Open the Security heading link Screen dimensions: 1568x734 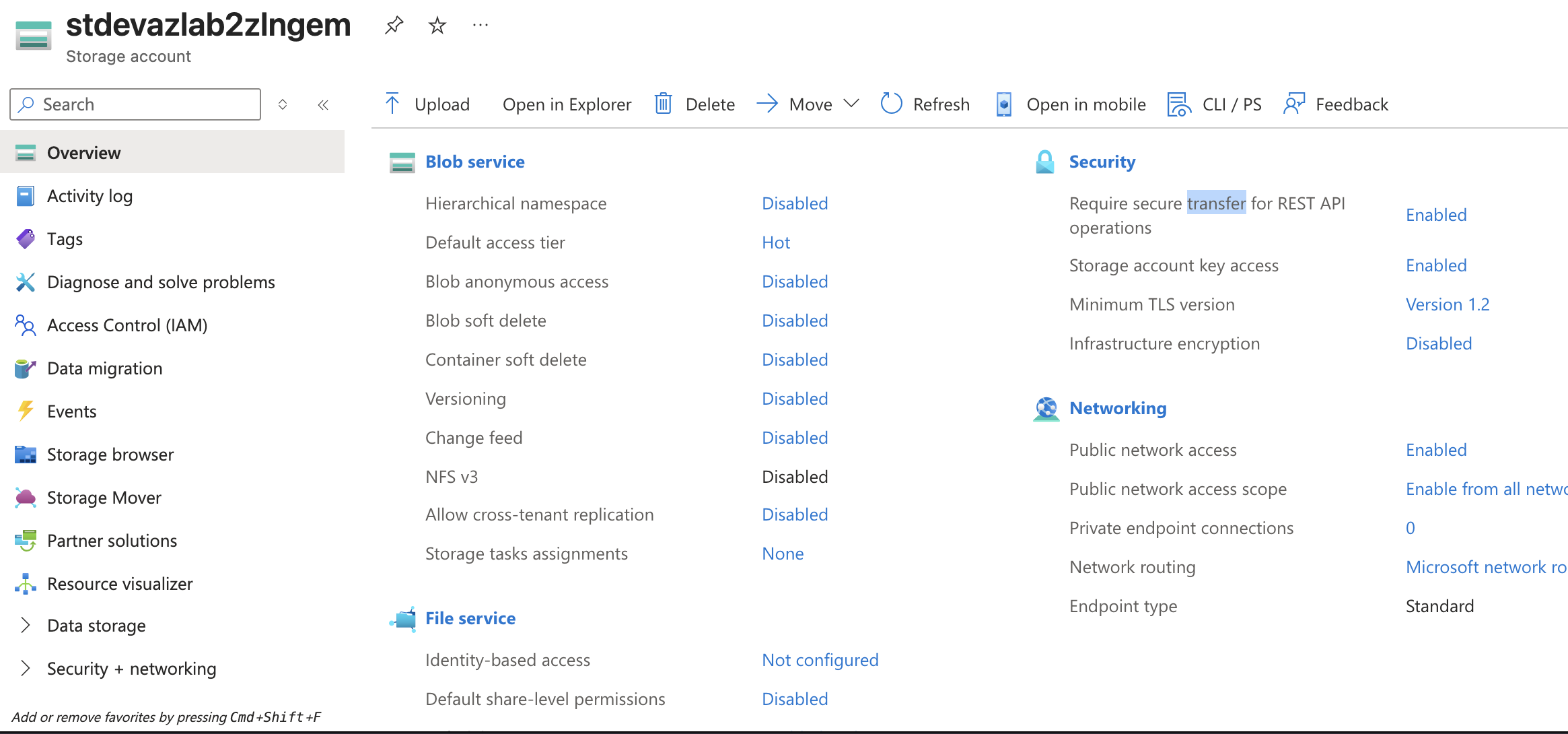click(1102, 162)
